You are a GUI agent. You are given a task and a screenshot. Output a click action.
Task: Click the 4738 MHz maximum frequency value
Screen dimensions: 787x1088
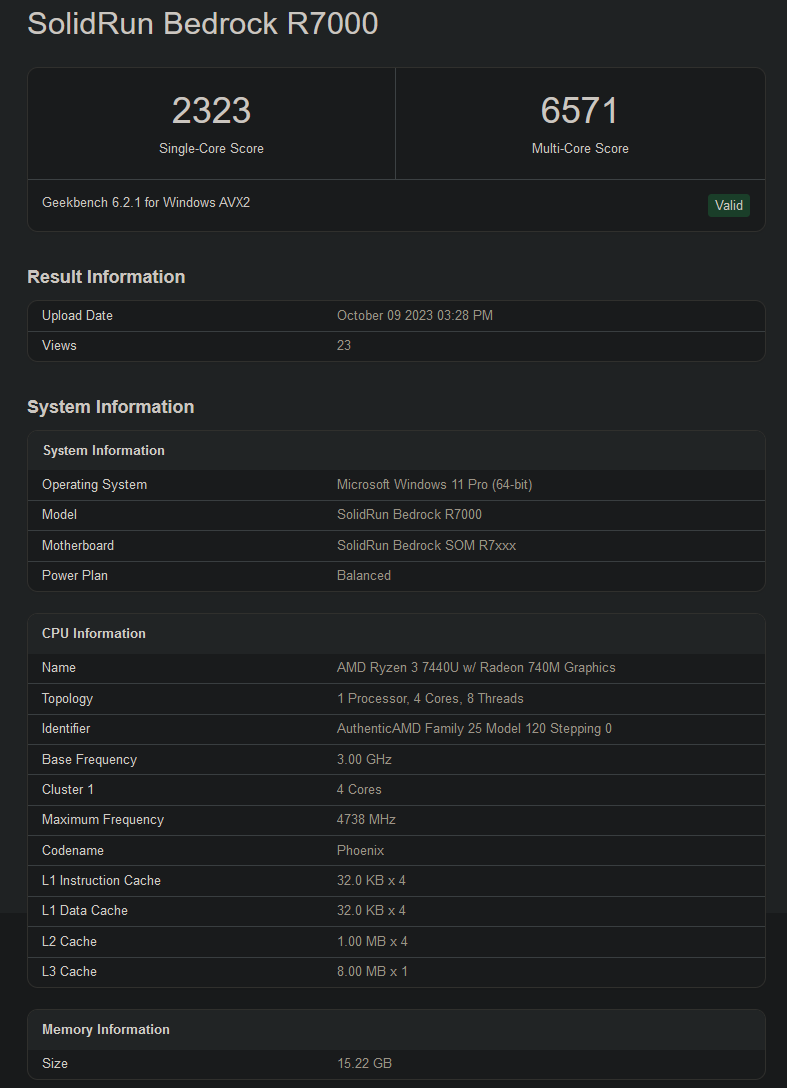366,819
